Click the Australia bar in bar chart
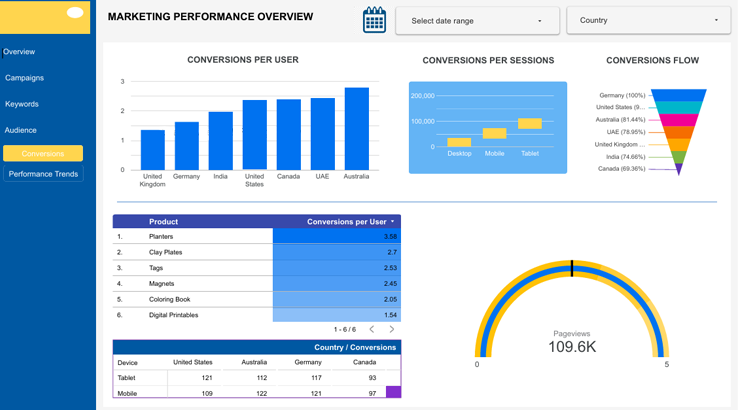The width and height of the screenshot is (738, 410). [x=356, y=128]
